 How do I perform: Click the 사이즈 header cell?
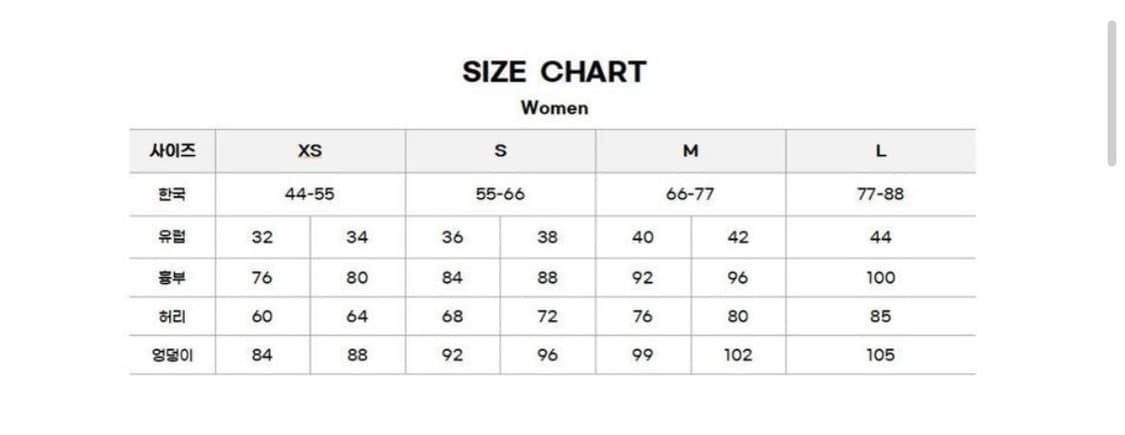(172, 151)
